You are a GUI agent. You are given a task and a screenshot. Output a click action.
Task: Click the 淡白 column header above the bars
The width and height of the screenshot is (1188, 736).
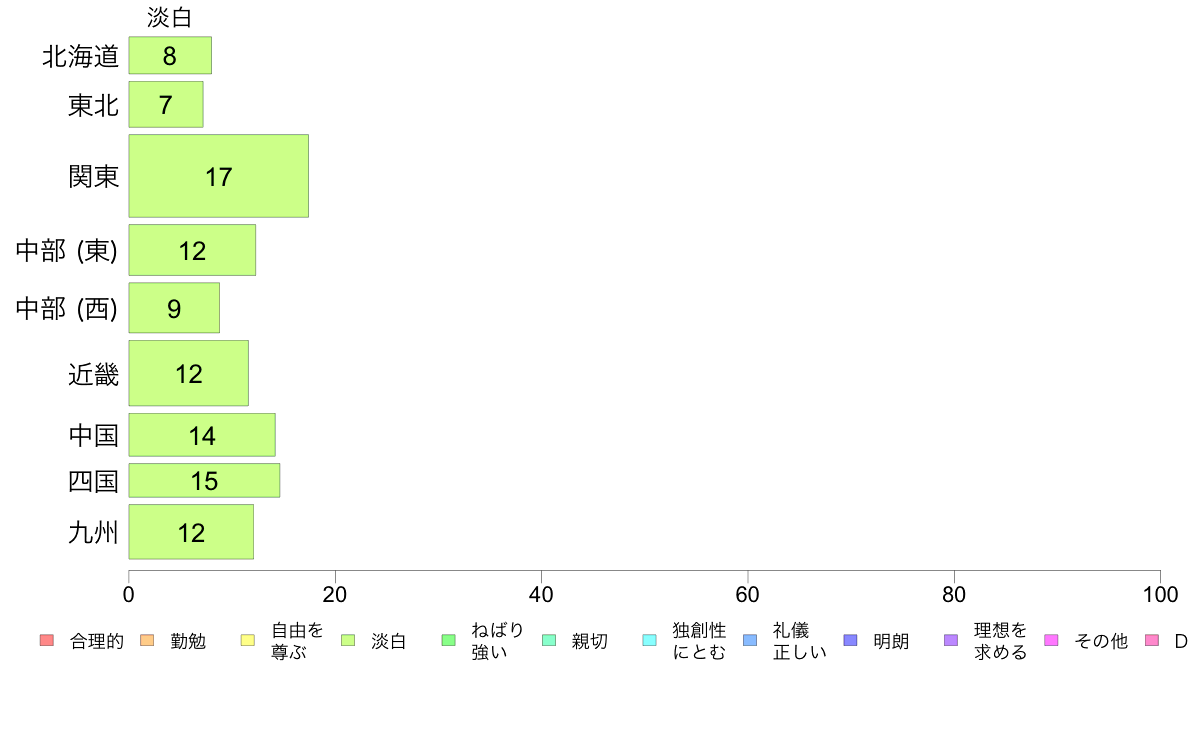tap(170, 17)
